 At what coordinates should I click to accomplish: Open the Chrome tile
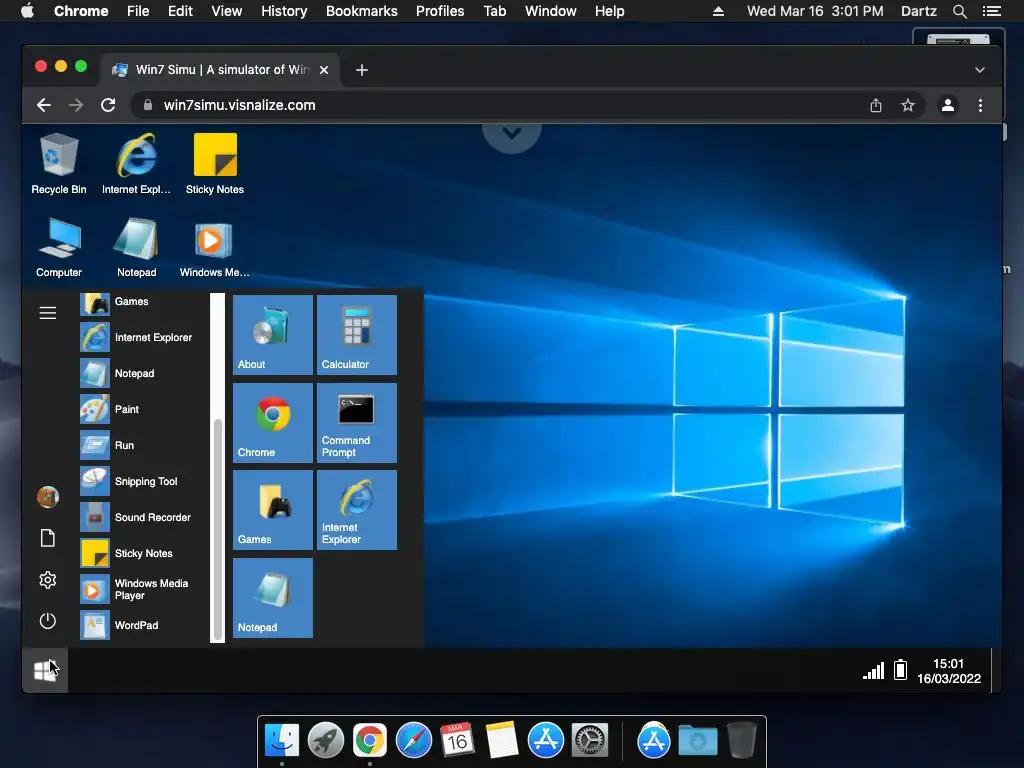click(x=273, y=423)
